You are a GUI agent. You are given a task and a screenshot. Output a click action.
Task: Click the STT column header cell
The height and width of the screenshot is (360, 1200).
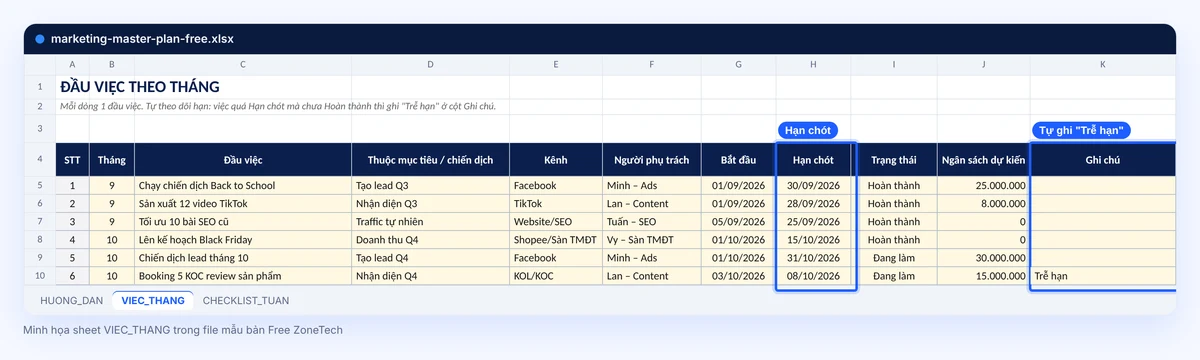click(72, 160)
